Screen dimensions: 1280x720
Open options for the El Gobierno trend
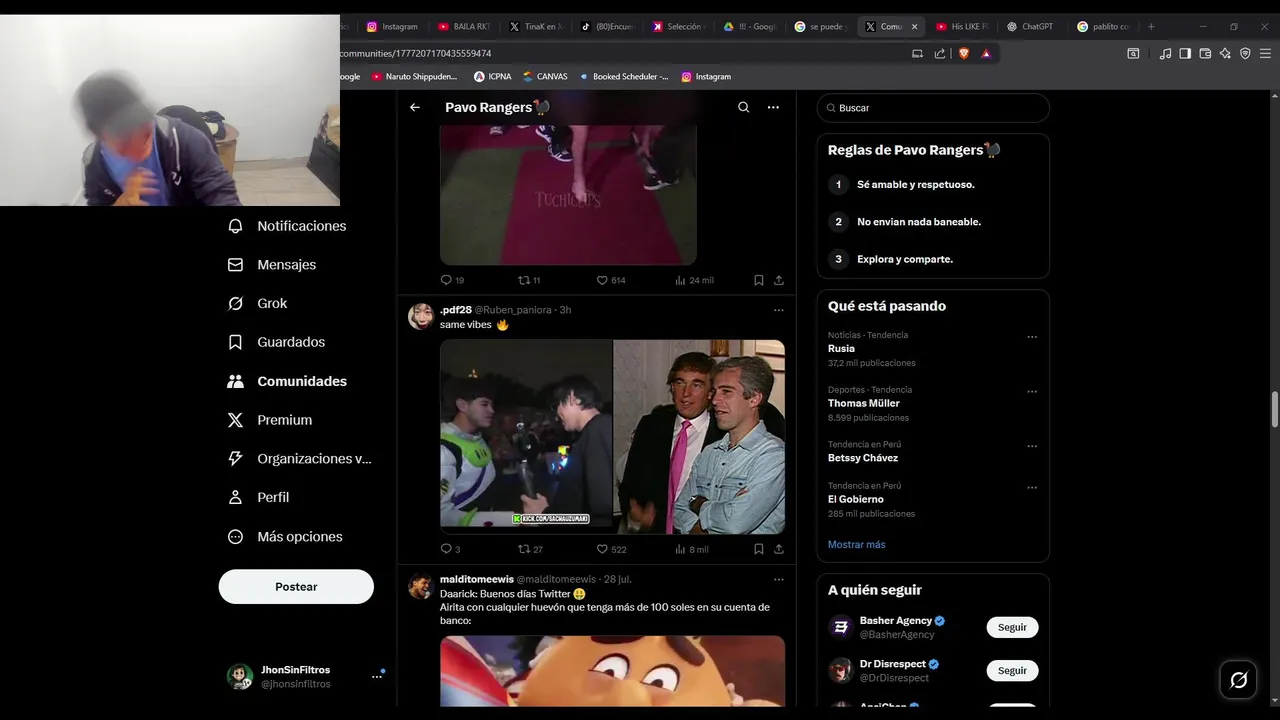tap(1032, 487)
